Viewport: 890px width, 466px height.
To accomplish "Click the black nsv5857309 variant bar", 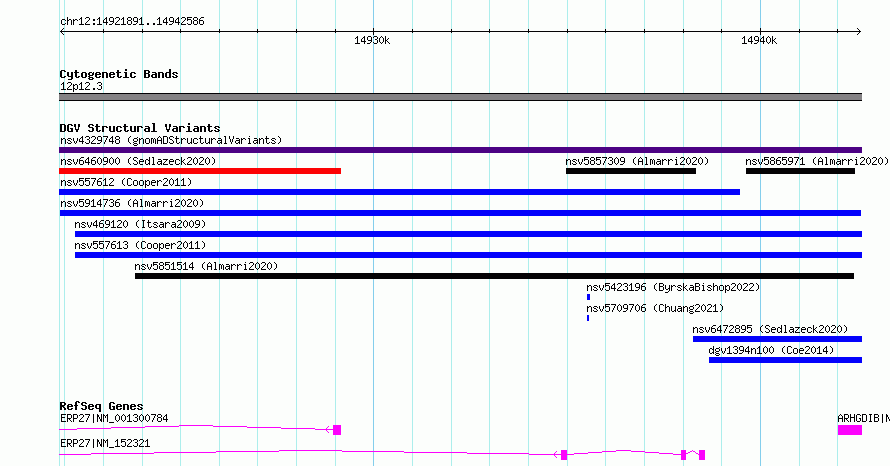I will pos(631,171).
